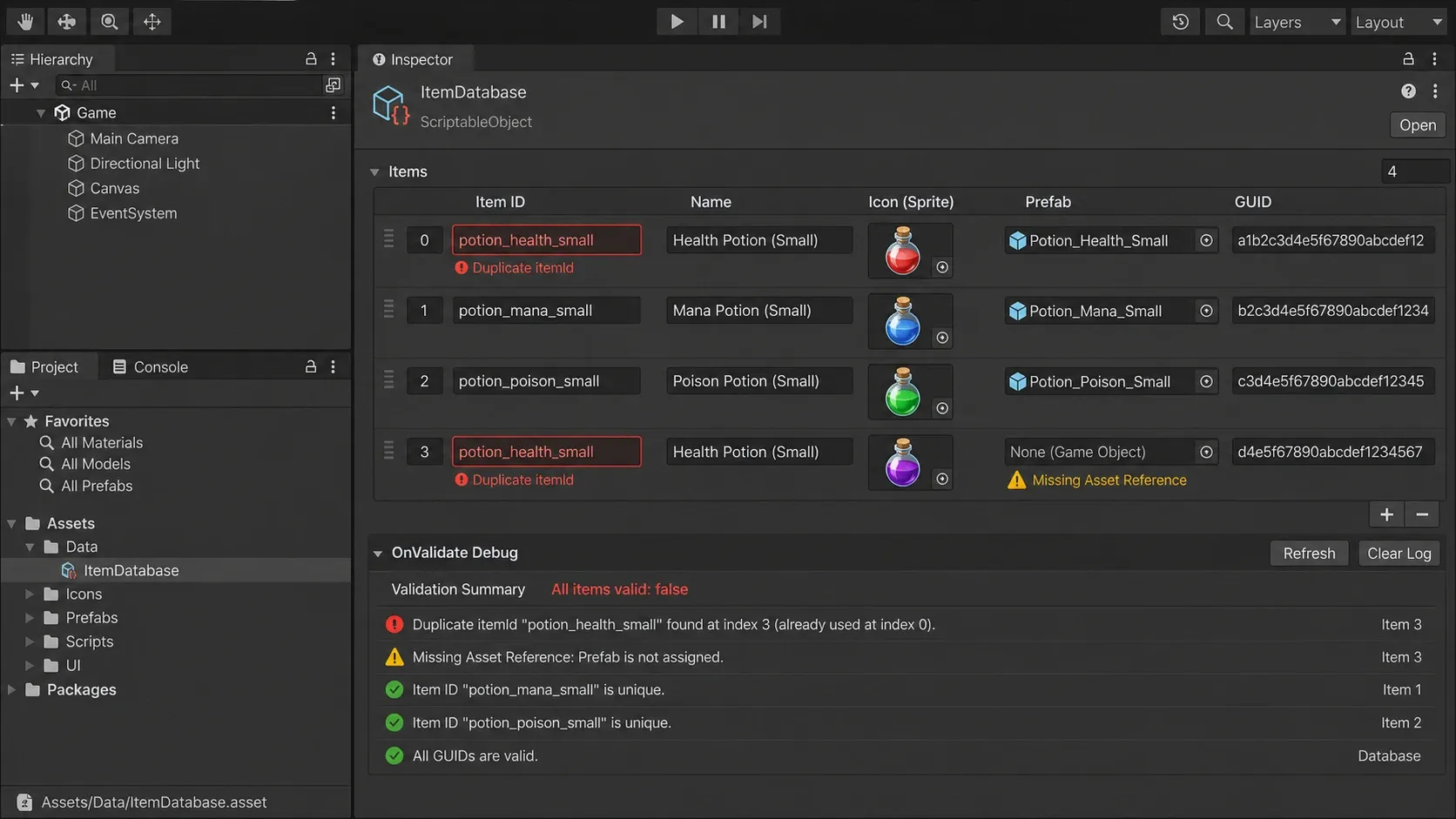Open object picker for Potion_Mana_Small prefab
Viewport: 1456px width, 819px height.
tap(1206, 311)
